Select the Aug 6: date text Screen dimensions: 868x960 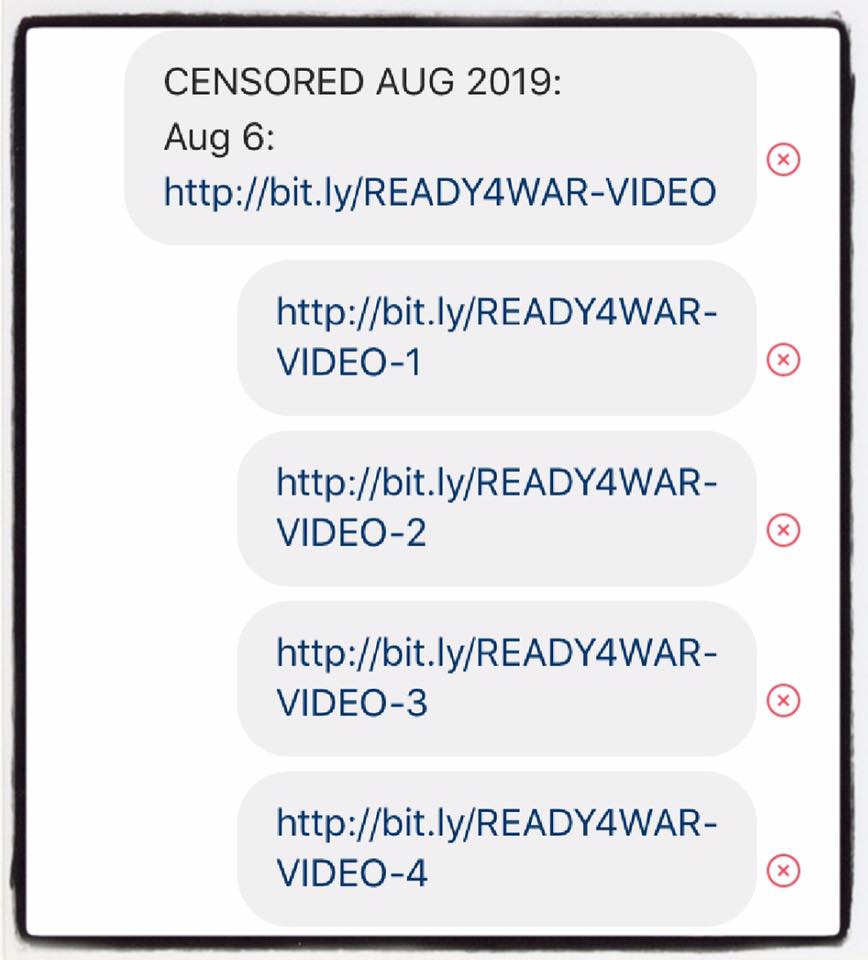pos(220,137)
